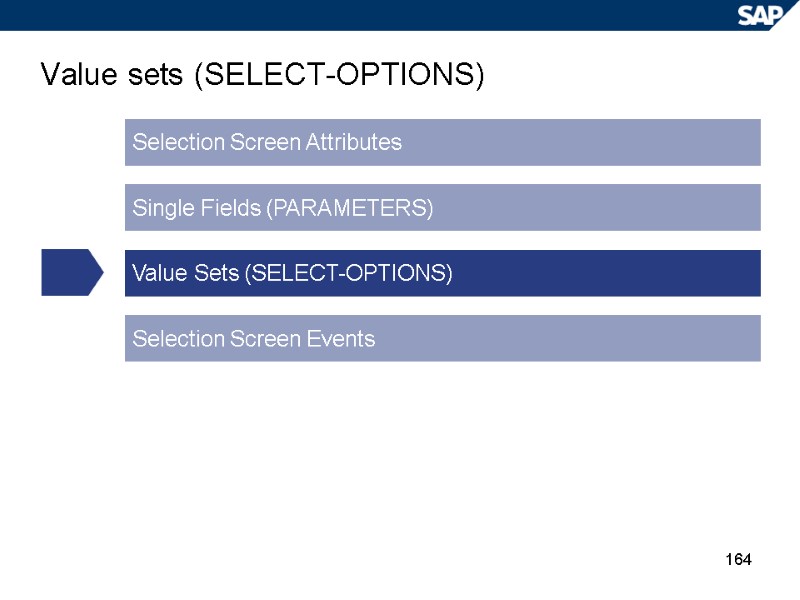Open the Single Fields (PARAMETERS) section

(x=442, y=208)
